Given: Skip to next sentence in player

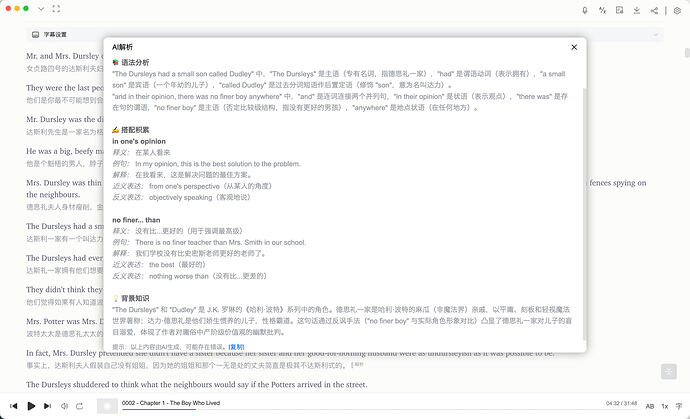Looking at the screenshot, I should [48, 406].
